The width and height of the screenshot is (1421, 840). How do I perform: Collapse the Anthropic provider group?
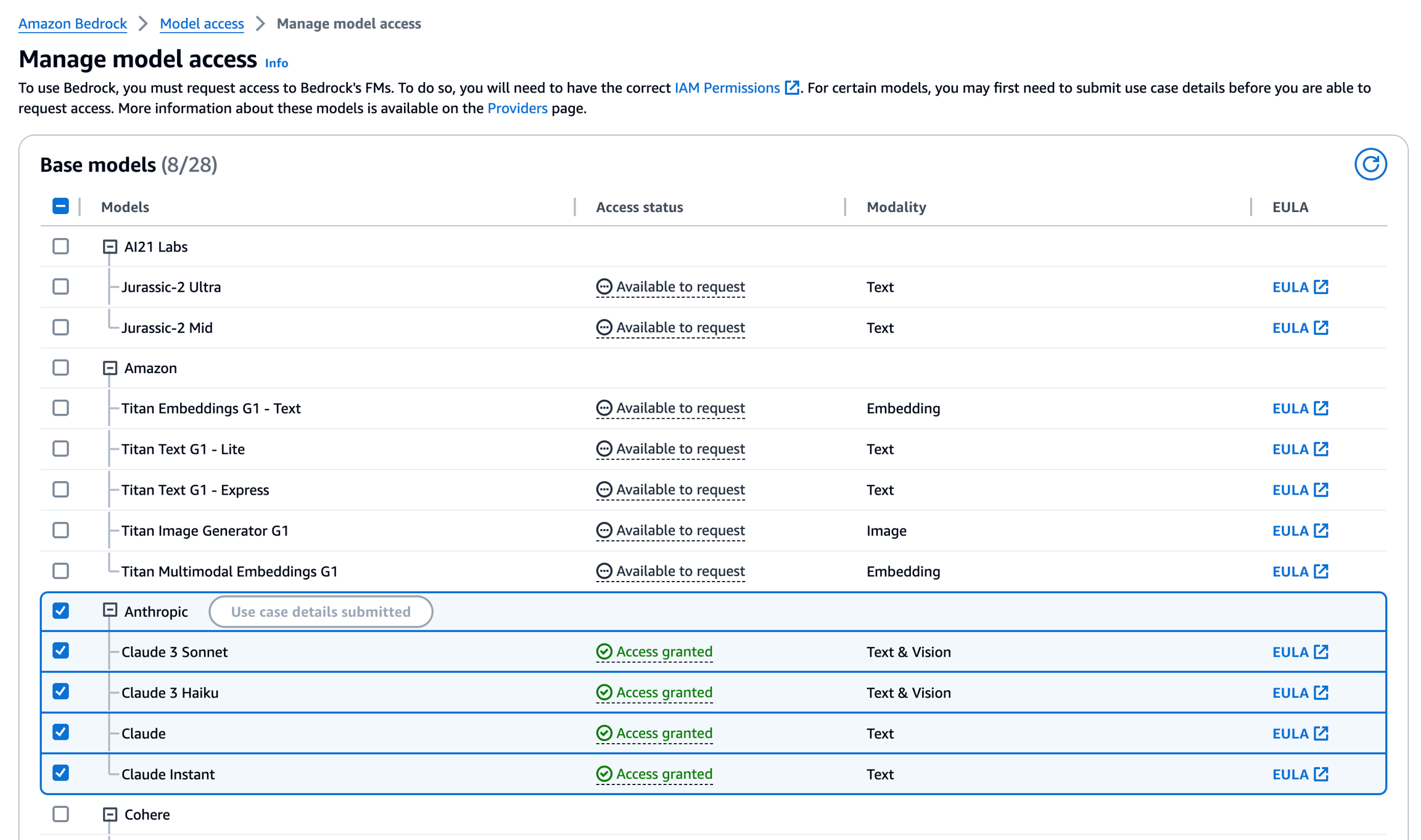[110, 611]
